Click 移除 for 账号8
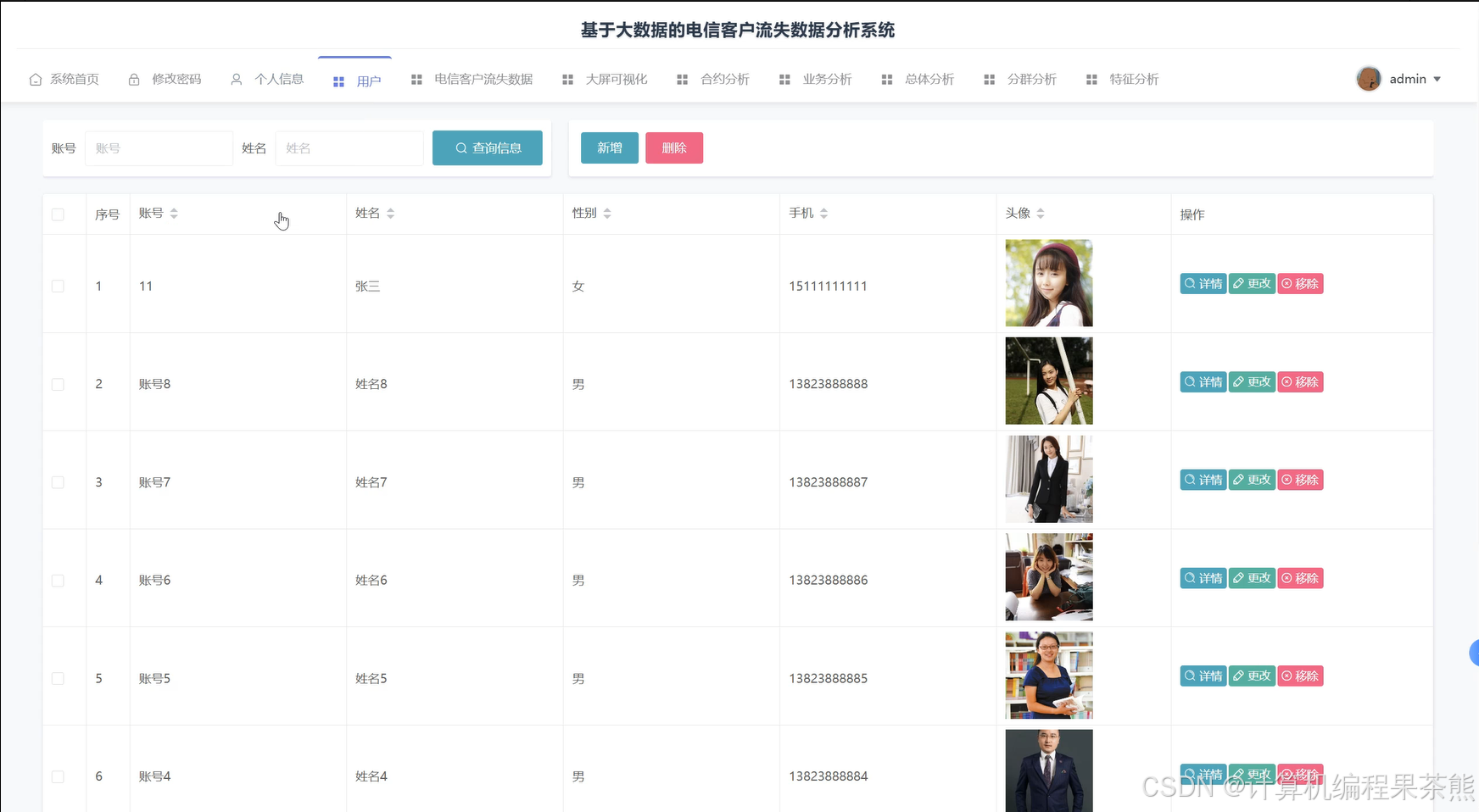 coord(1301,382)
